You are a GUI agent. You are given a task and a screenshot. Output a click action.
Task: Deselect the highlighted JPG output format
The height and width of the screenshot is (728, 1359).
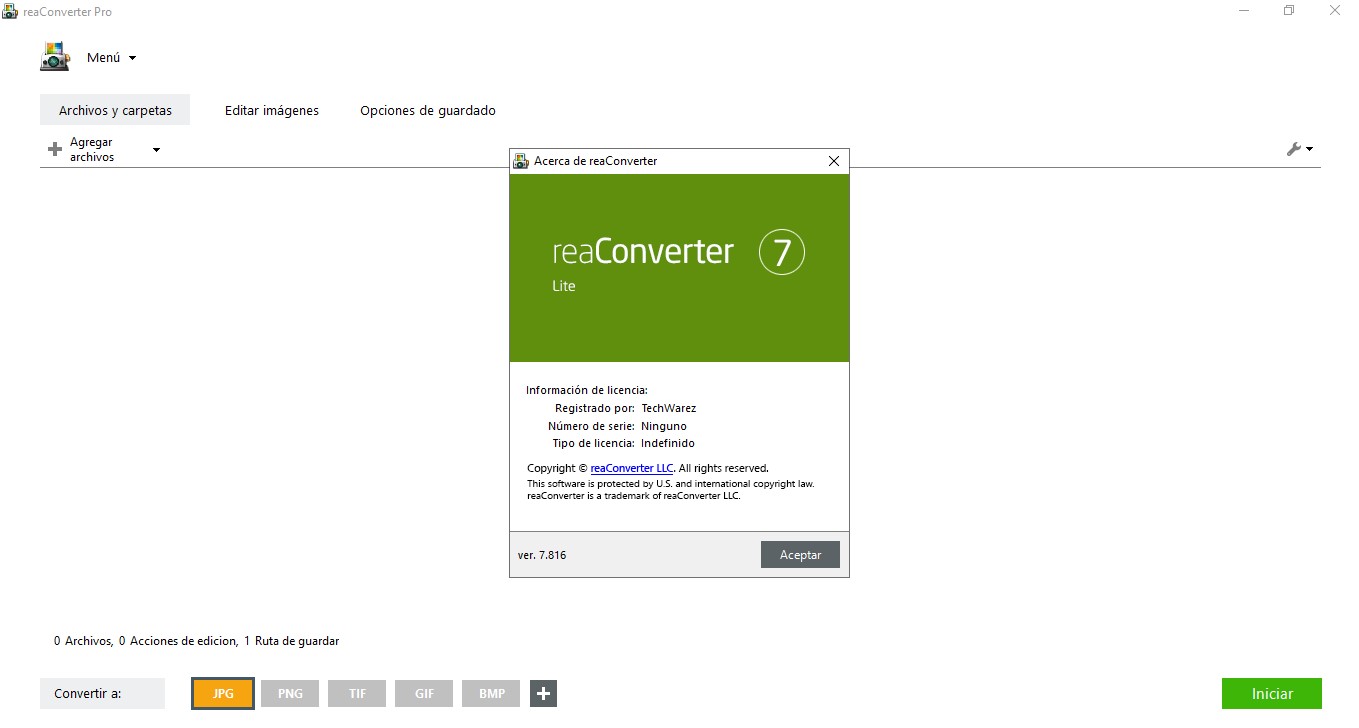point(222,693)
